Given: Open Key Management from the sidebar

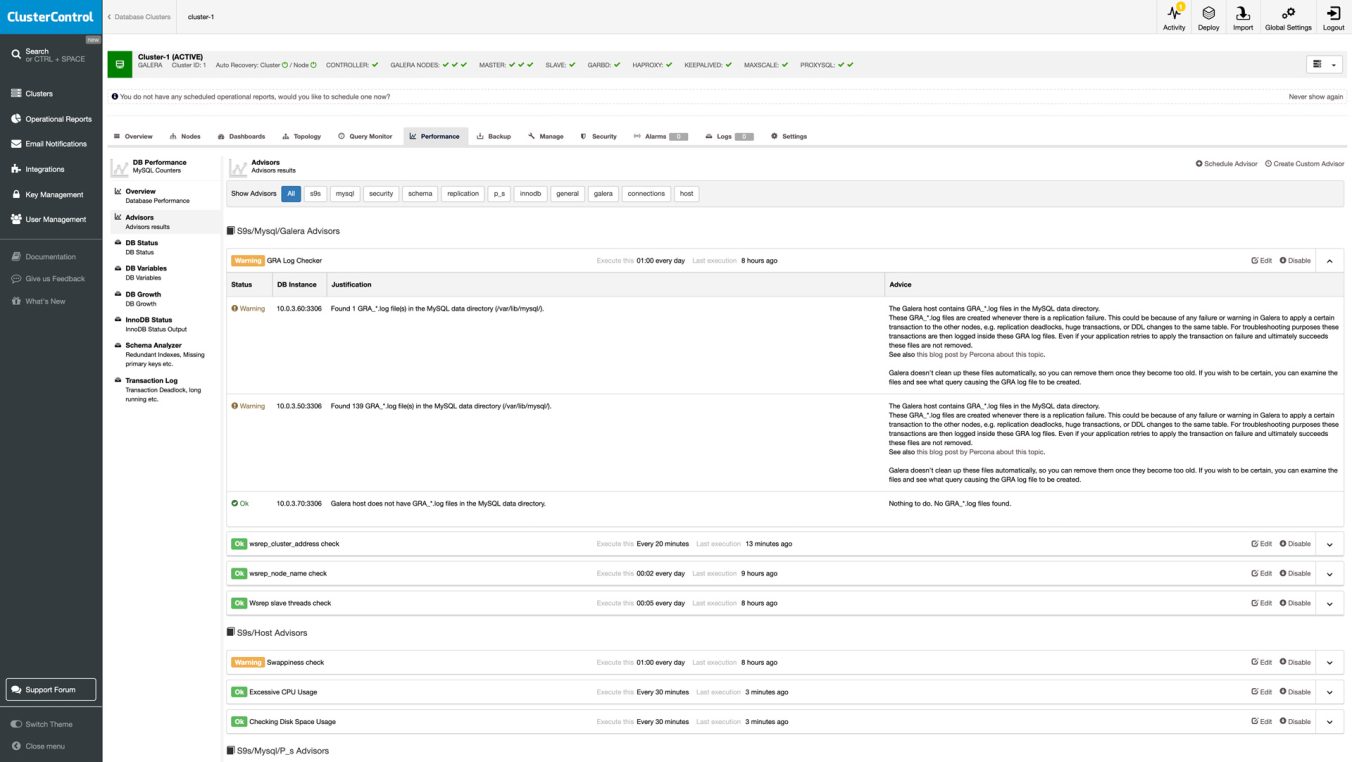Looking at the screenshot, I should [46, 194].
